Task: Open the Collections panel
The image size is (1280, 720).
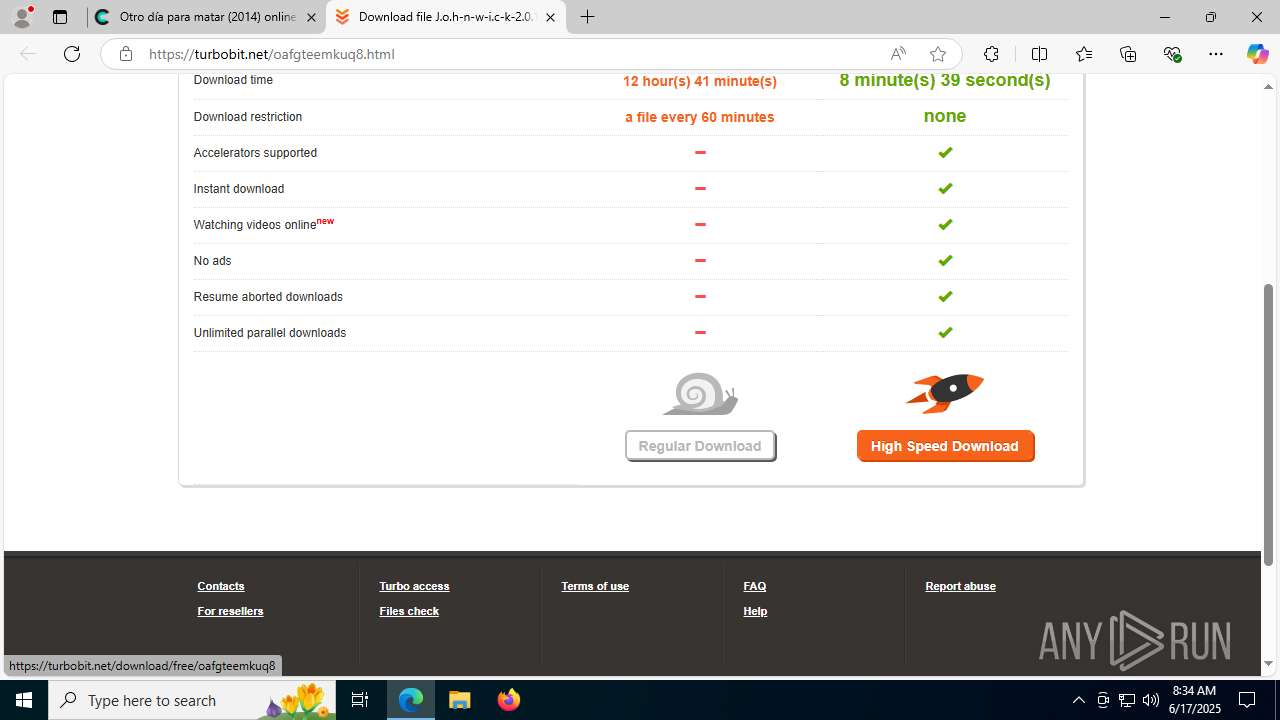Action: click(1128, 54)
